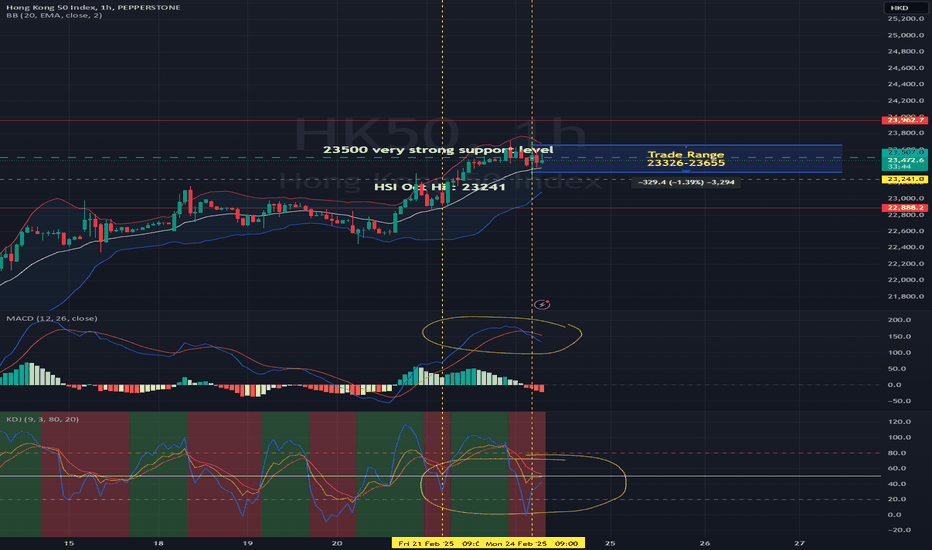Click the 150.0 value on MACD axis
Viewport: 932px width, 550px height.
click(x=899, y=337)
